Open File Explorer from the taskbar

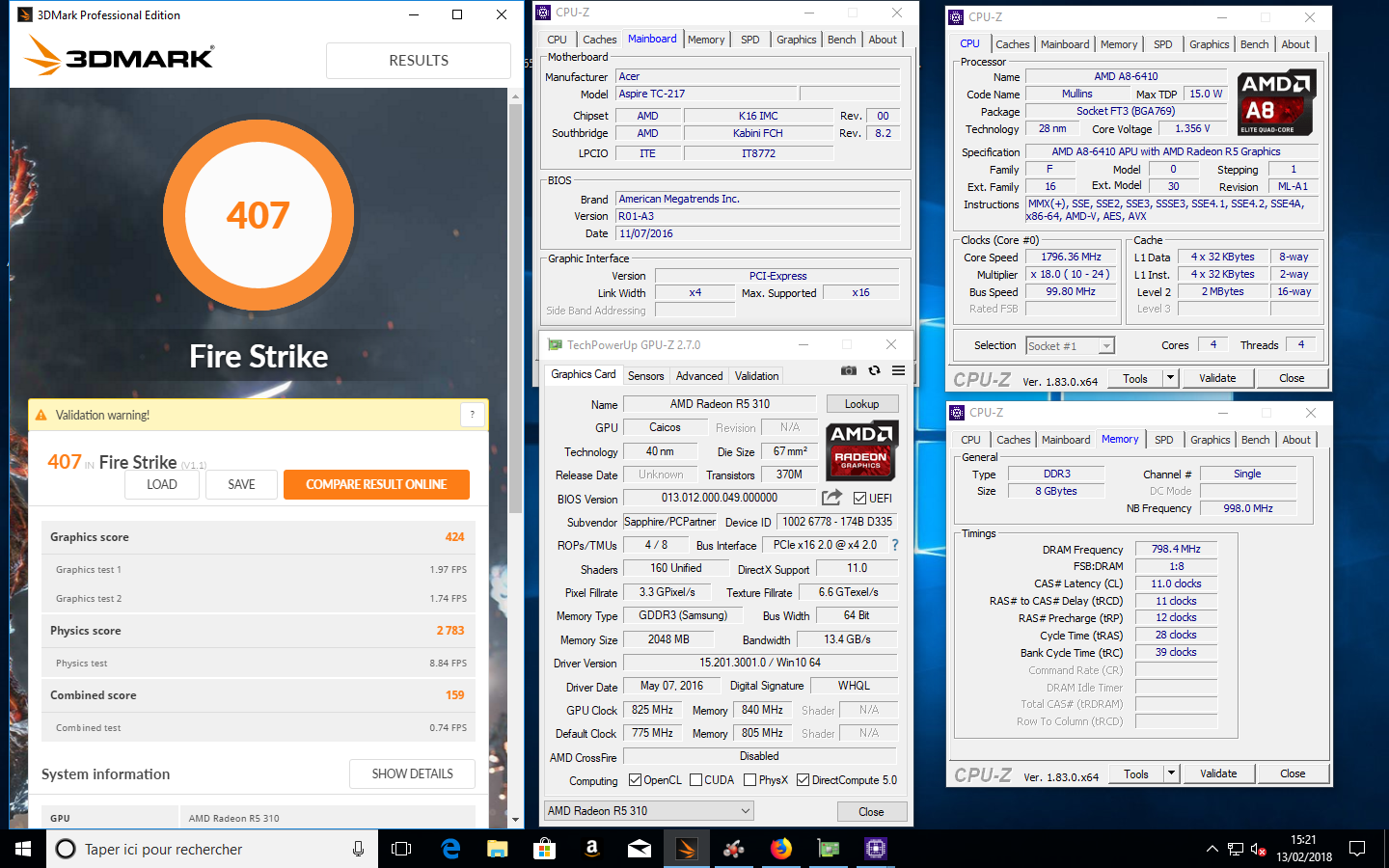(x=497, y=849)
